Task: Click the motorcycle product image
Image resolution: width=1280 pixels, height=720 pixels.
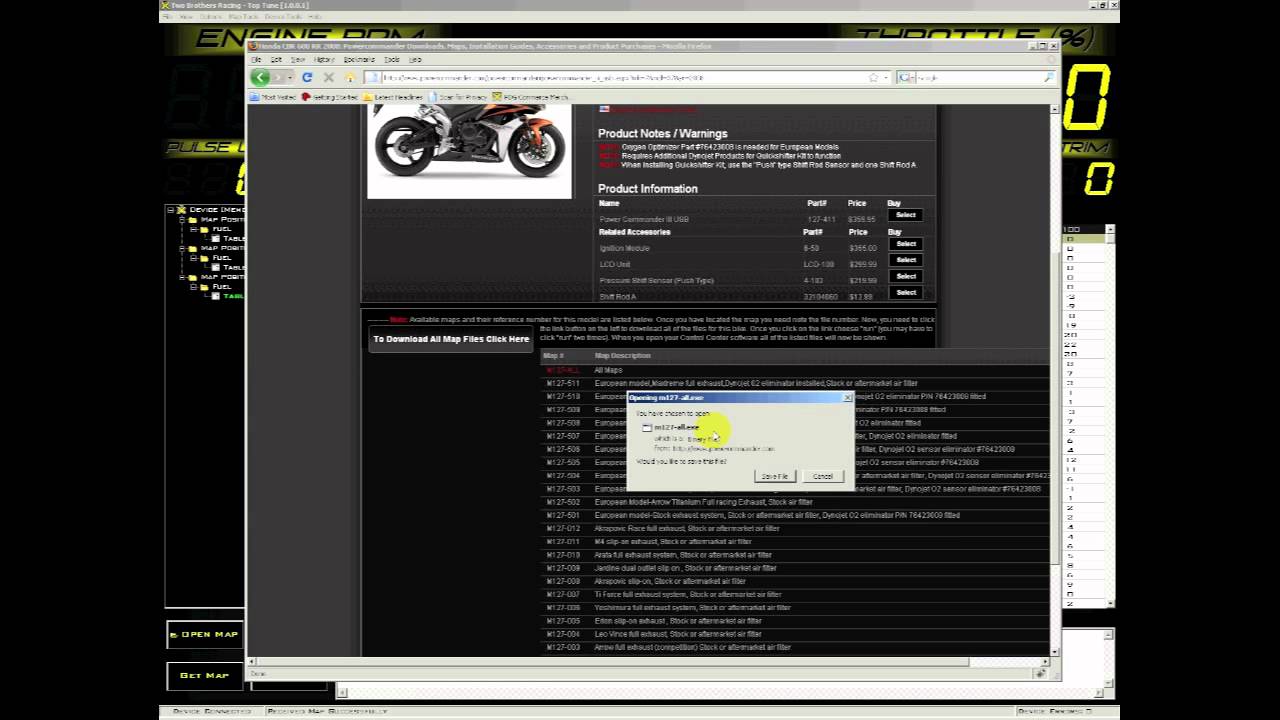Action: 469,152
